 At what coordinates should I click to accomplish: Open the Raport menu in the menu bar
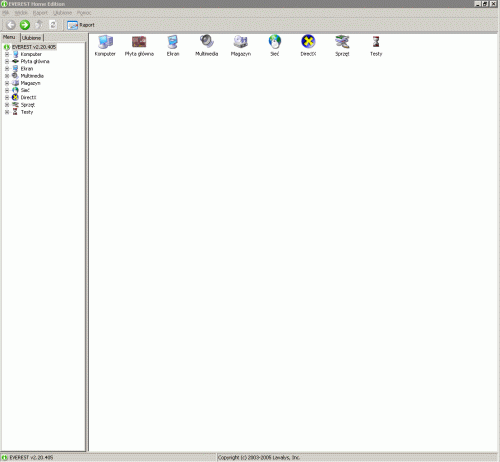[40, 13]
